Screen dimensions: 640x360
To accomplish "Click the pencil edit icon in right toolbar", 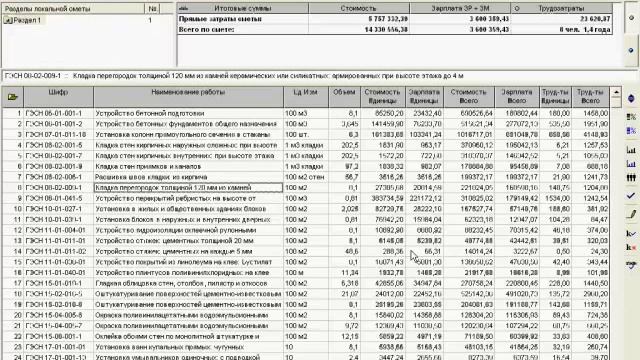I will [x=631, y=214].
